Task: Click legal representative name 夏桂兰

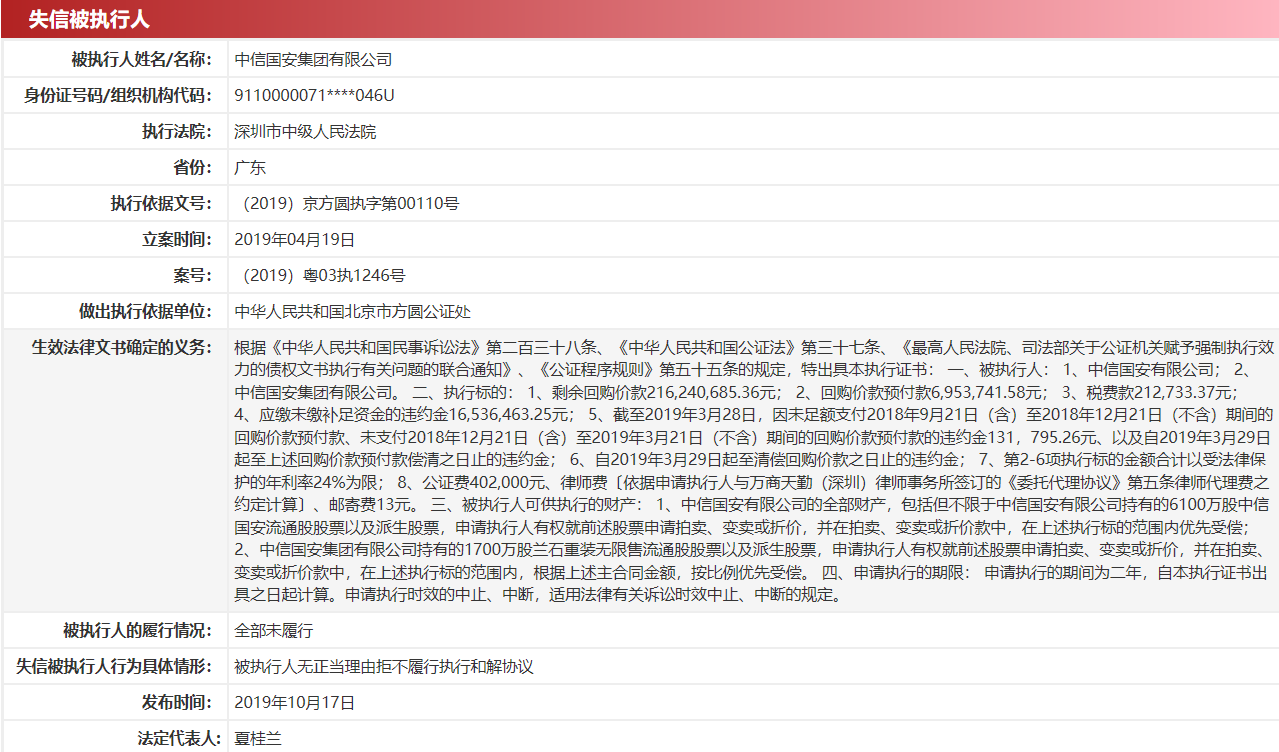Action: click(258, 739)
